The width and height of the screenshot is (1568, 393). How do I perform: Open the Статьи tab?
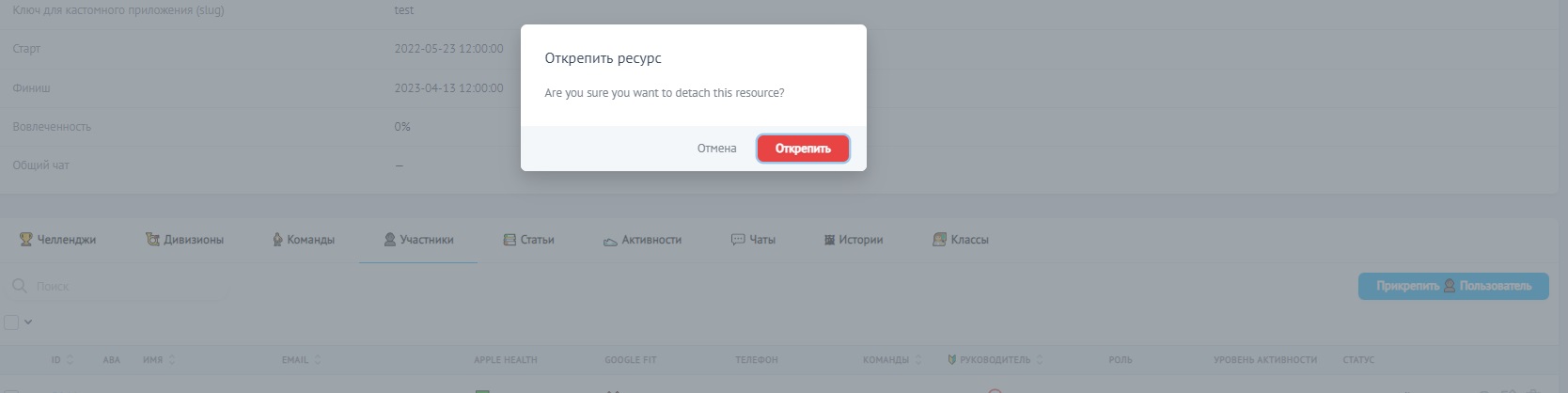tap(528, 240)
